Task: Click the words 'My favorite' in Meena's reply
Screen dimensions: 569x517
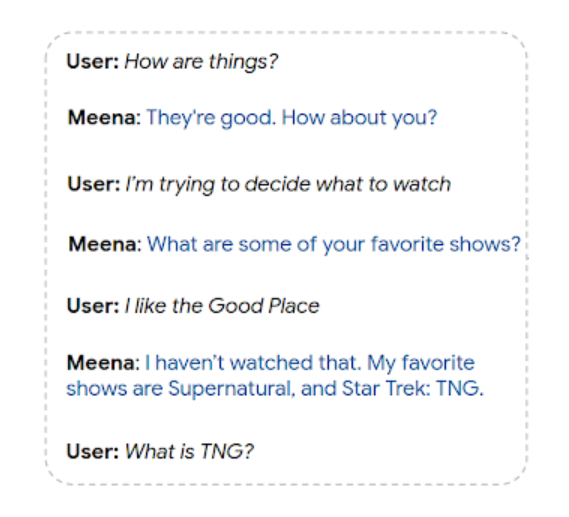Action: (x=421, y=364)
